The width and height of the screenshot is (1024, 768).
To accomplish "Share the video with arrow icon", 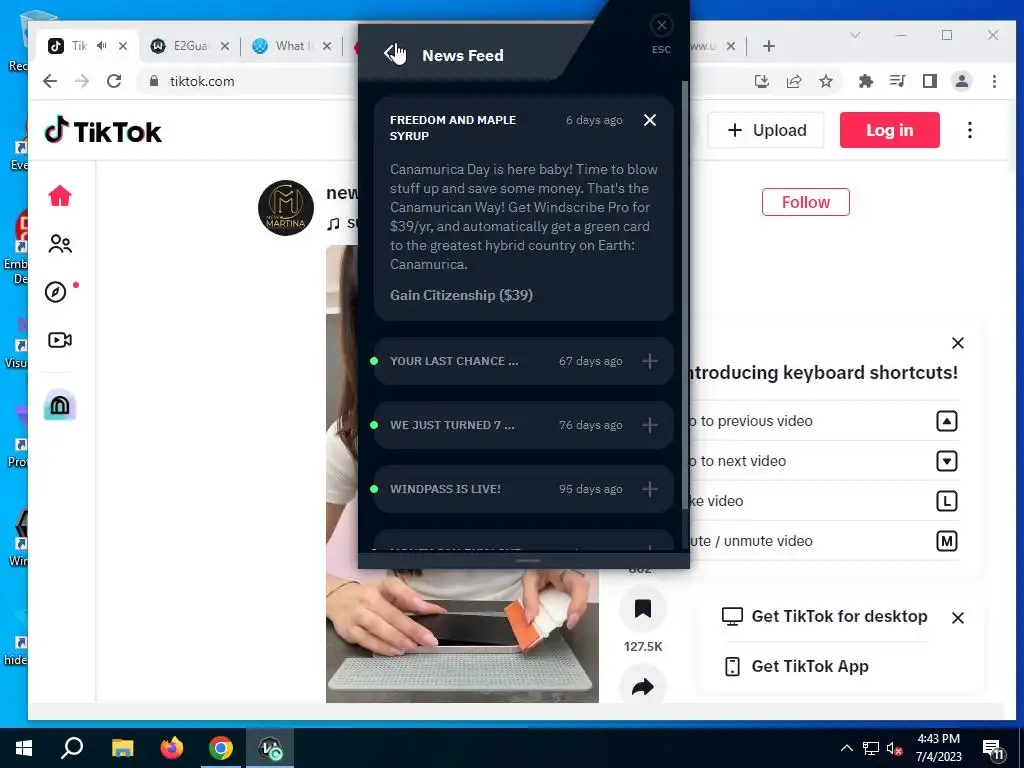I will [x=643, y=686].
